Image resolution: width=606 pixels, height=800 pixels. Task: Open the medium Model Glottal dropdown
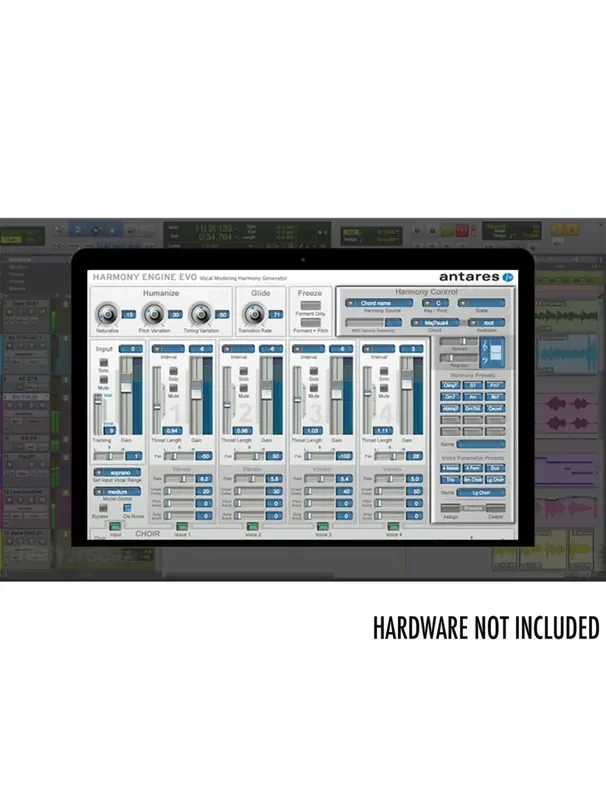[117, 492]
